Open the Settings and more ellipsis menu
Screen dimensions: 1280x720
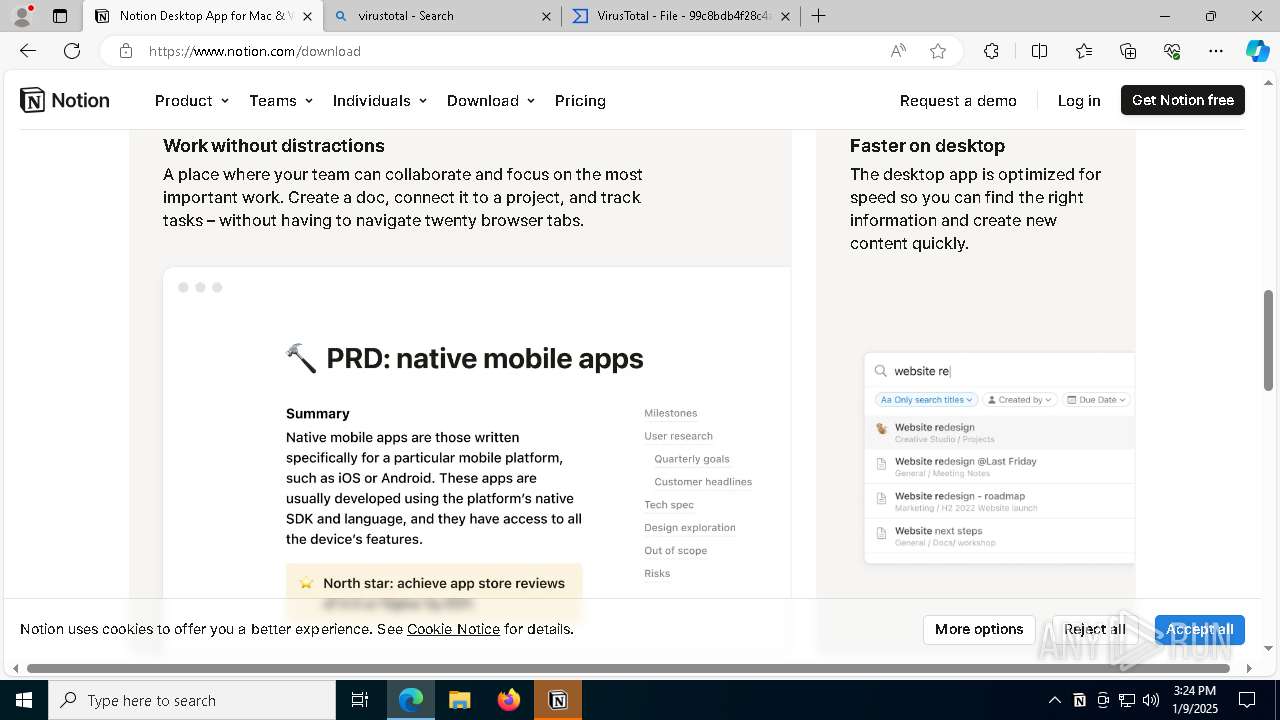coord(1216,51)
